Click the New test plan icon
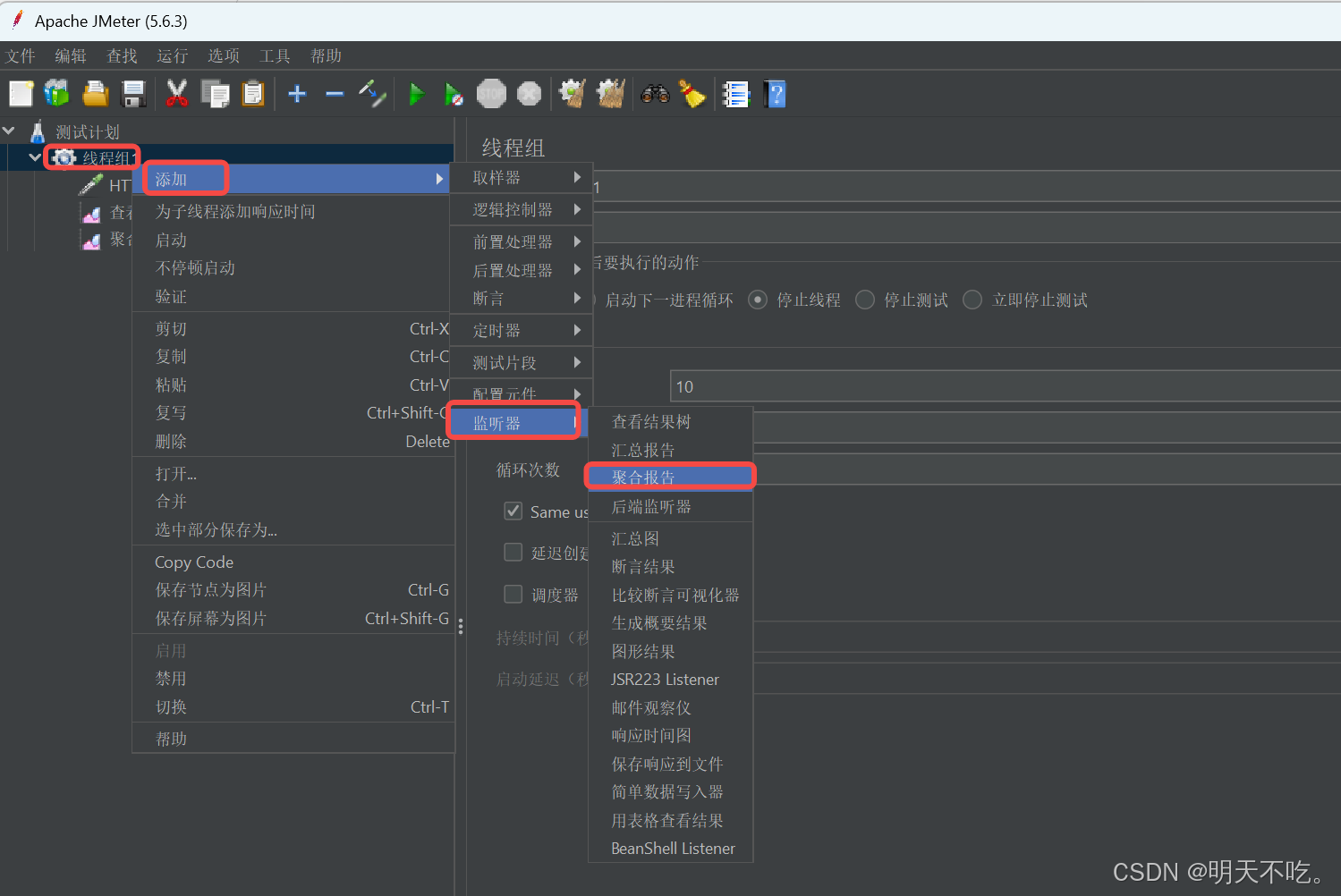The height and width of the screenshot is (896, 1341). [x=21, y=93]
